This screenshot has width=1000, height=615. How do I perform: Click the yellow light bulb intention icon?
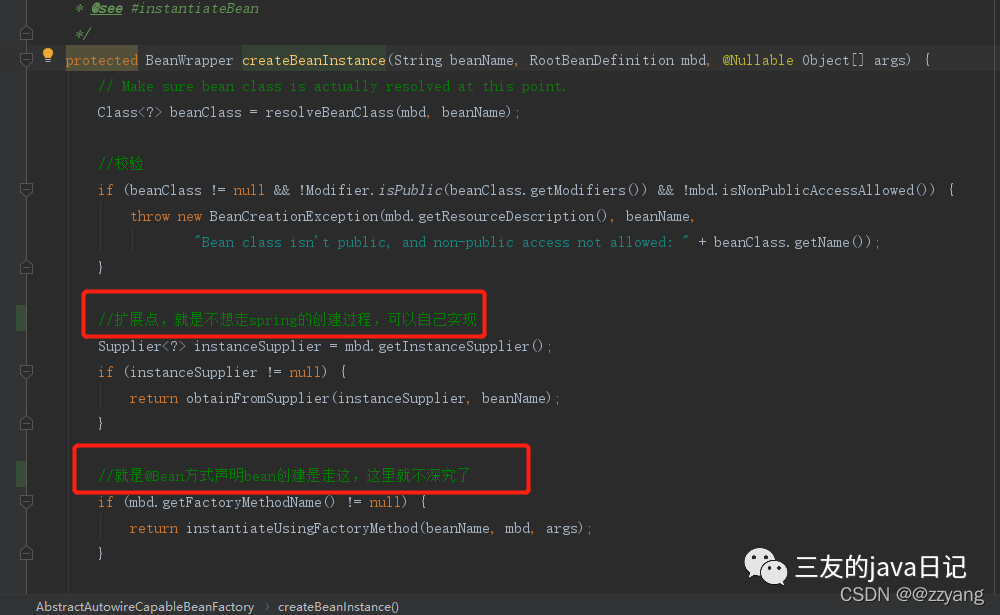click(x=48, y=56)
